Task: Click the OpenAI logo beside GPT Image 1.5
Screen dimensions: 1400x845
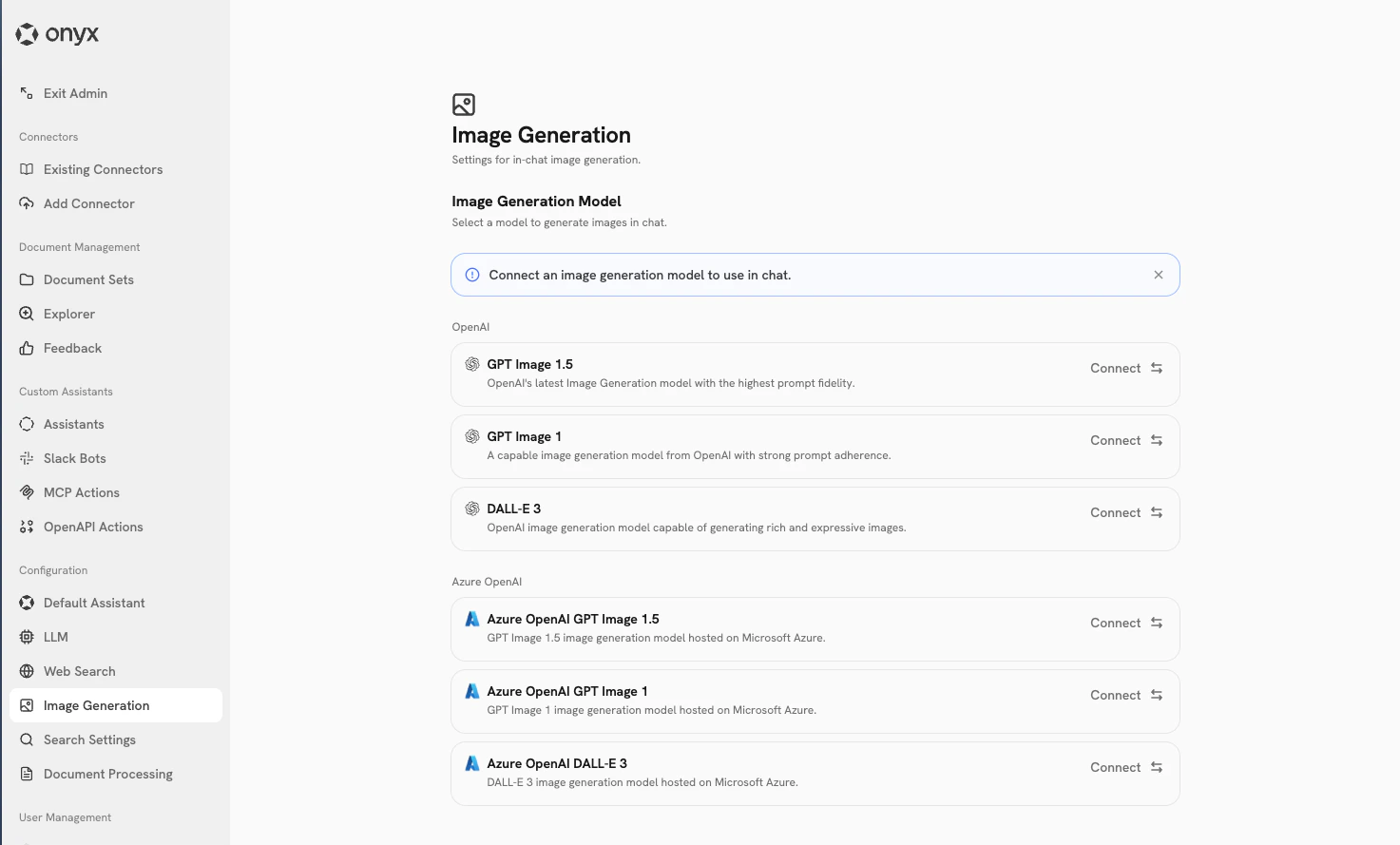Action: click(472, 364)
